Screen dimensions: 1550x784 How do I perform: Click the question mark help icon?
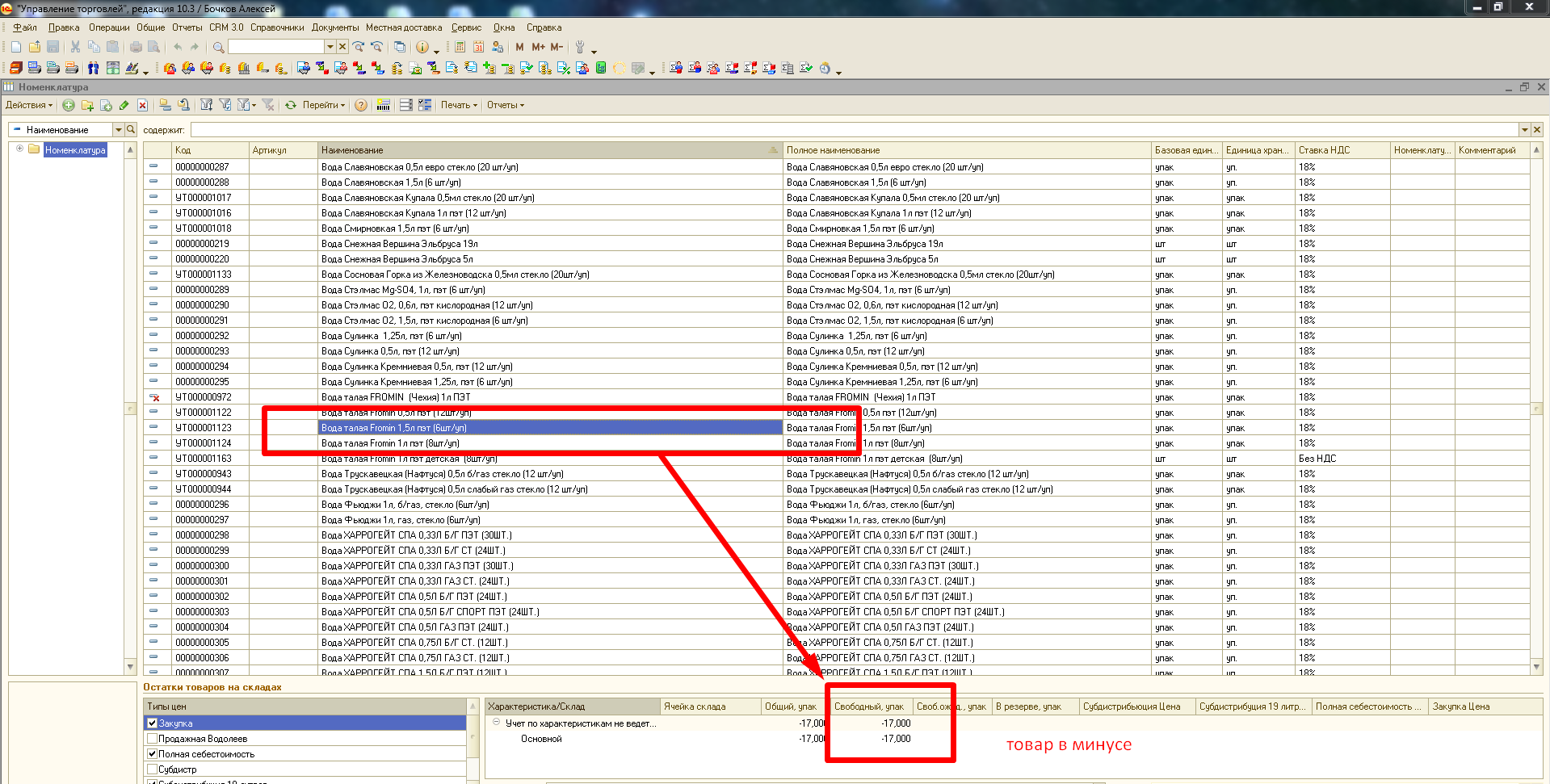pyautogui.click(x=361, y=105)
